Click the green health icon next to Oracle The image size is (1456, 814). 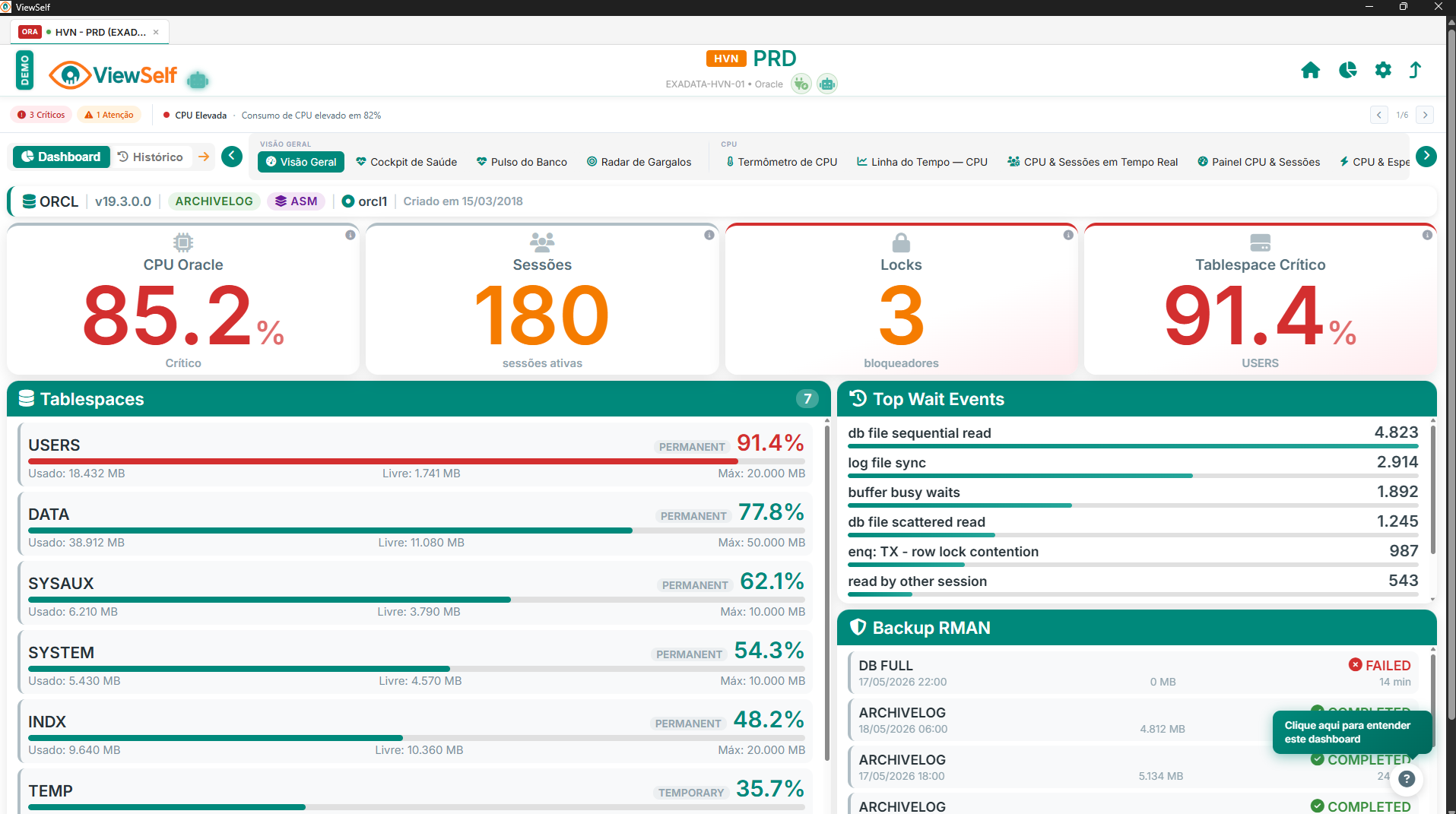[801, 84]
